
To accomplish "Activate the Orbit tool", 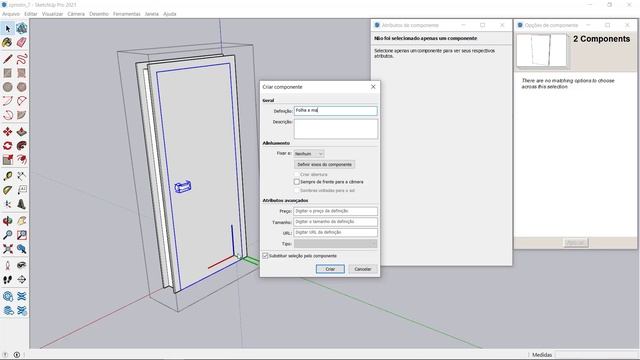I will 8,221.
